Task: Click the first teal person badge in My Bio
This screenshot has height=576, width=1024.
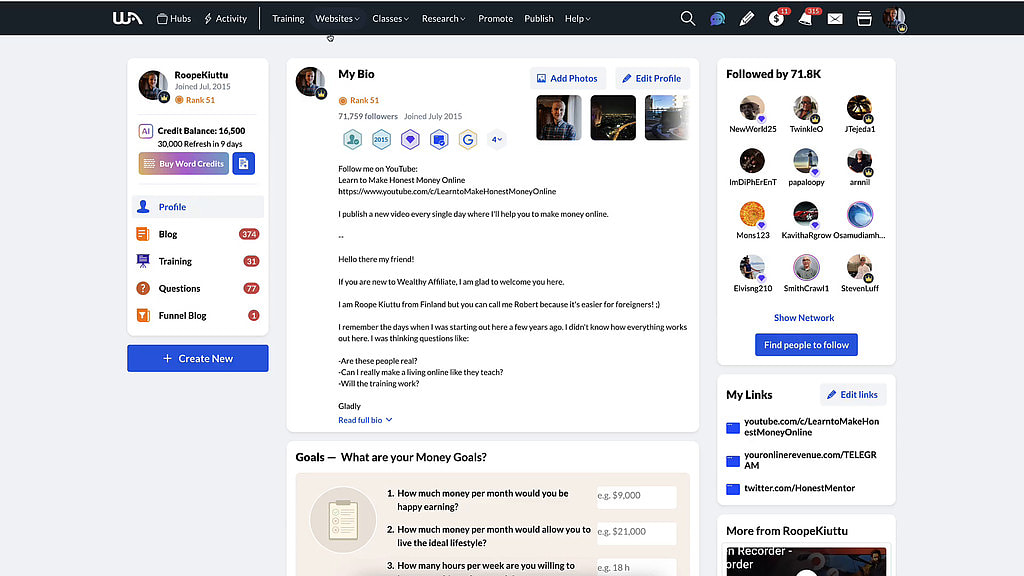Action: 353,139
